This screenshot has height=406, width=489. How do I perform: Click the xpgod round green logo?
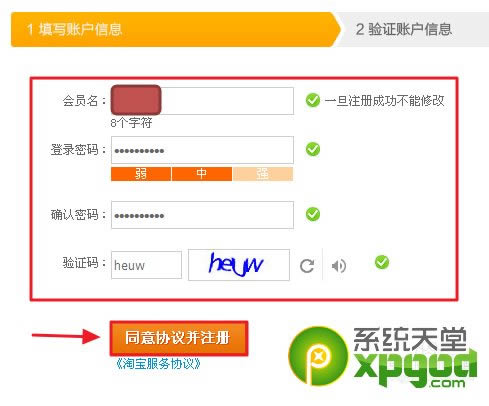tap(318, 356)
